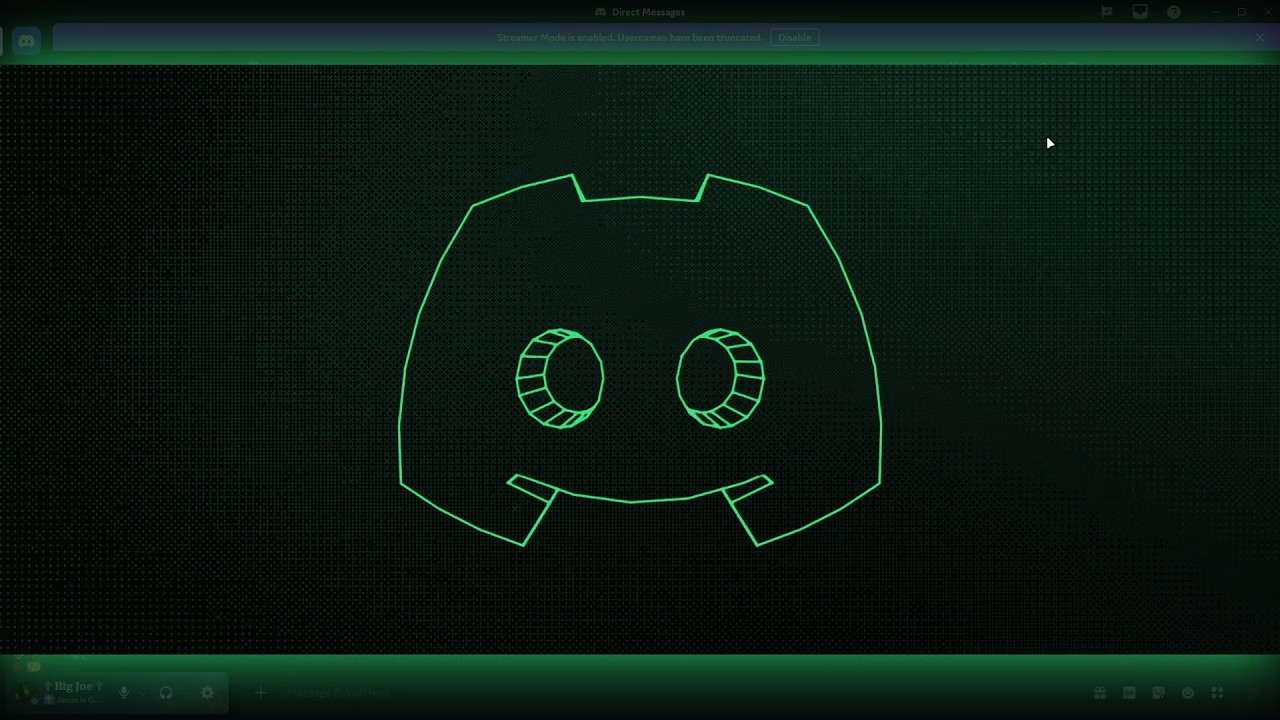Viewport: 1280px width, 720px height.
Task: Open the Help question mark icon
Action: coord(1174,12)
